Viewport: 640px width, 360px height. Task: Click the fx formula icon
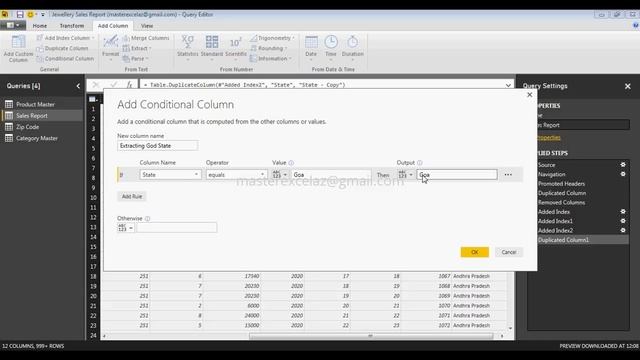(129, 84)
